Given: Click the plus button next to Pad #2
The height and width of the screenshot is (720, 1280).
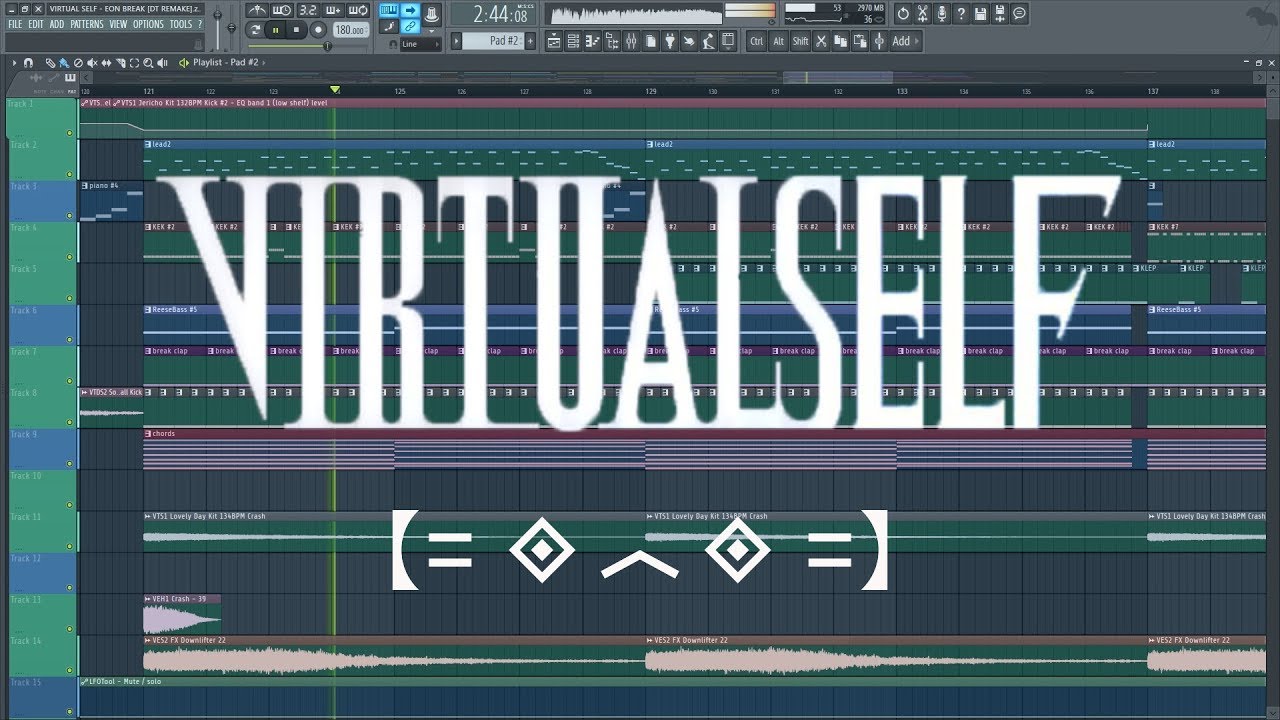Looking at the screenshot, I should coord(530,41).
